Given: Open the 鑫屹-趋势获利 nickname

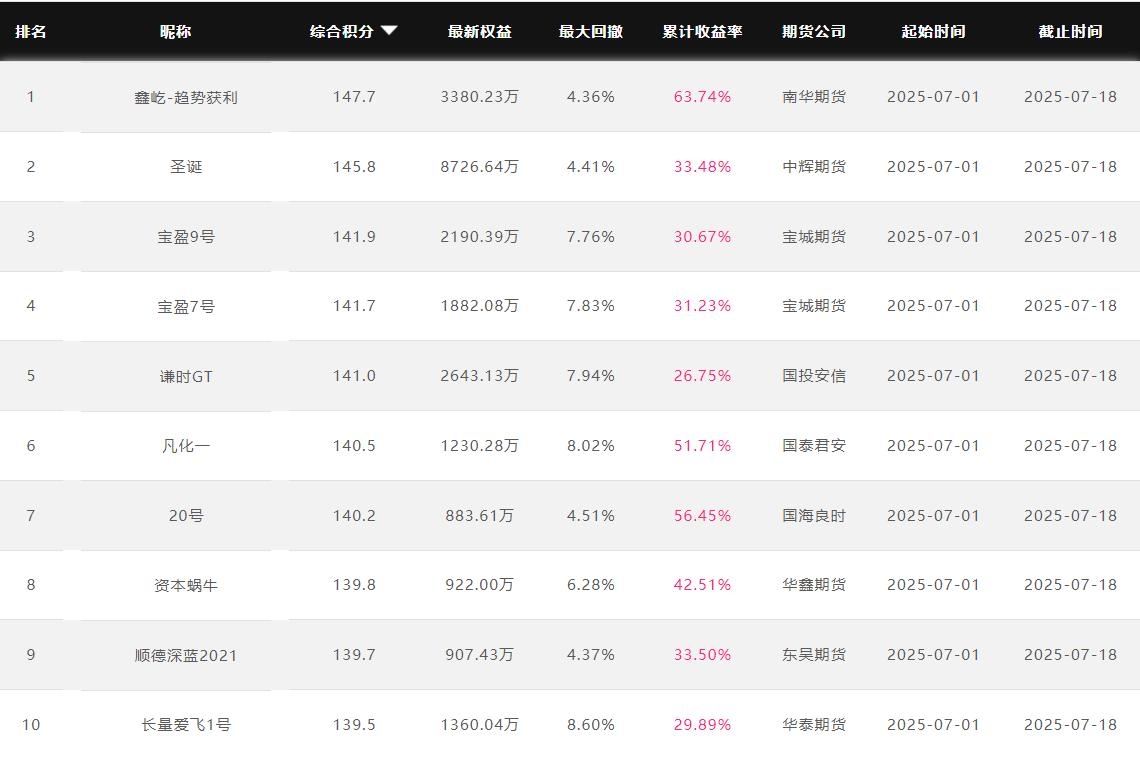Looking at the screenshot, I should pyautogui.click(x=186, y=97).
